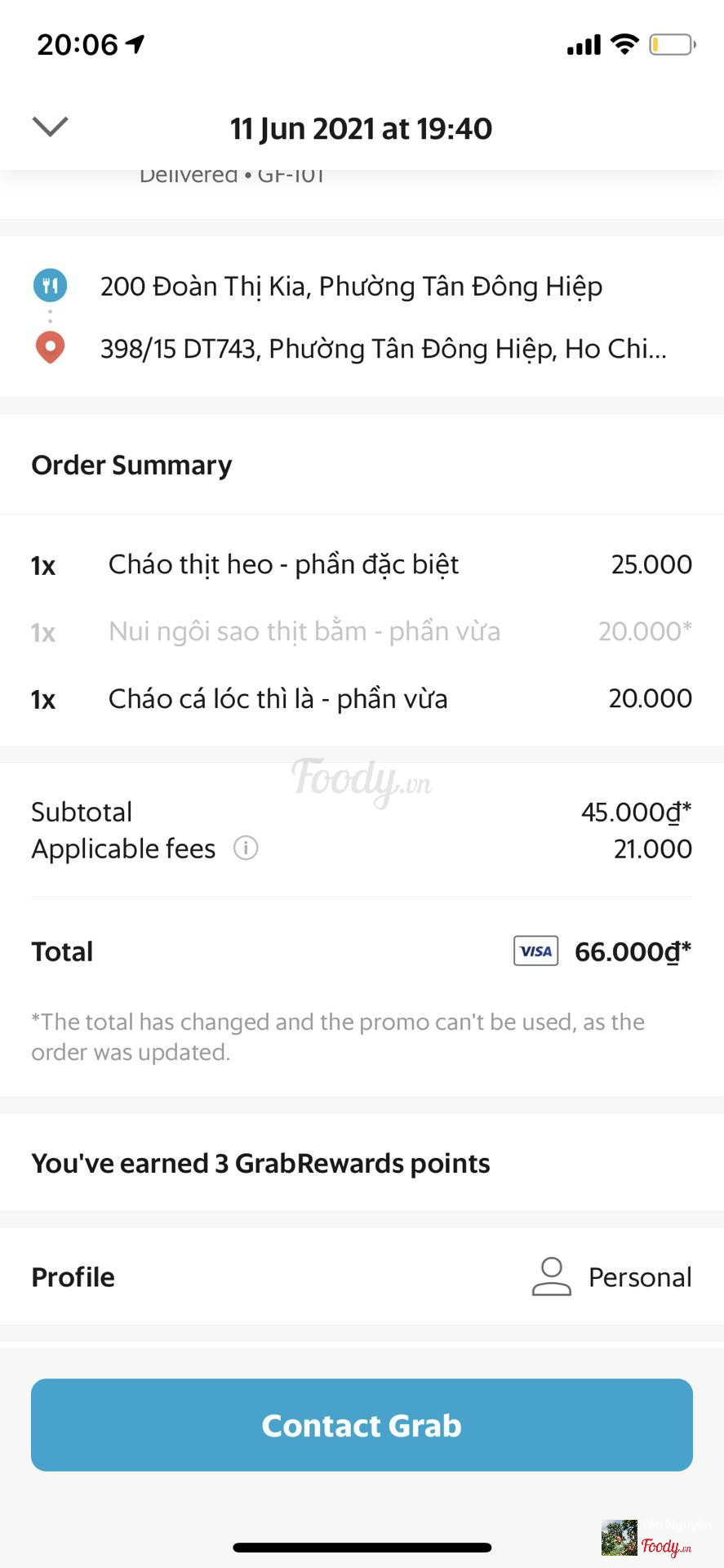
Task: Tap the VISA card payment icon
Action: [535, 951]
